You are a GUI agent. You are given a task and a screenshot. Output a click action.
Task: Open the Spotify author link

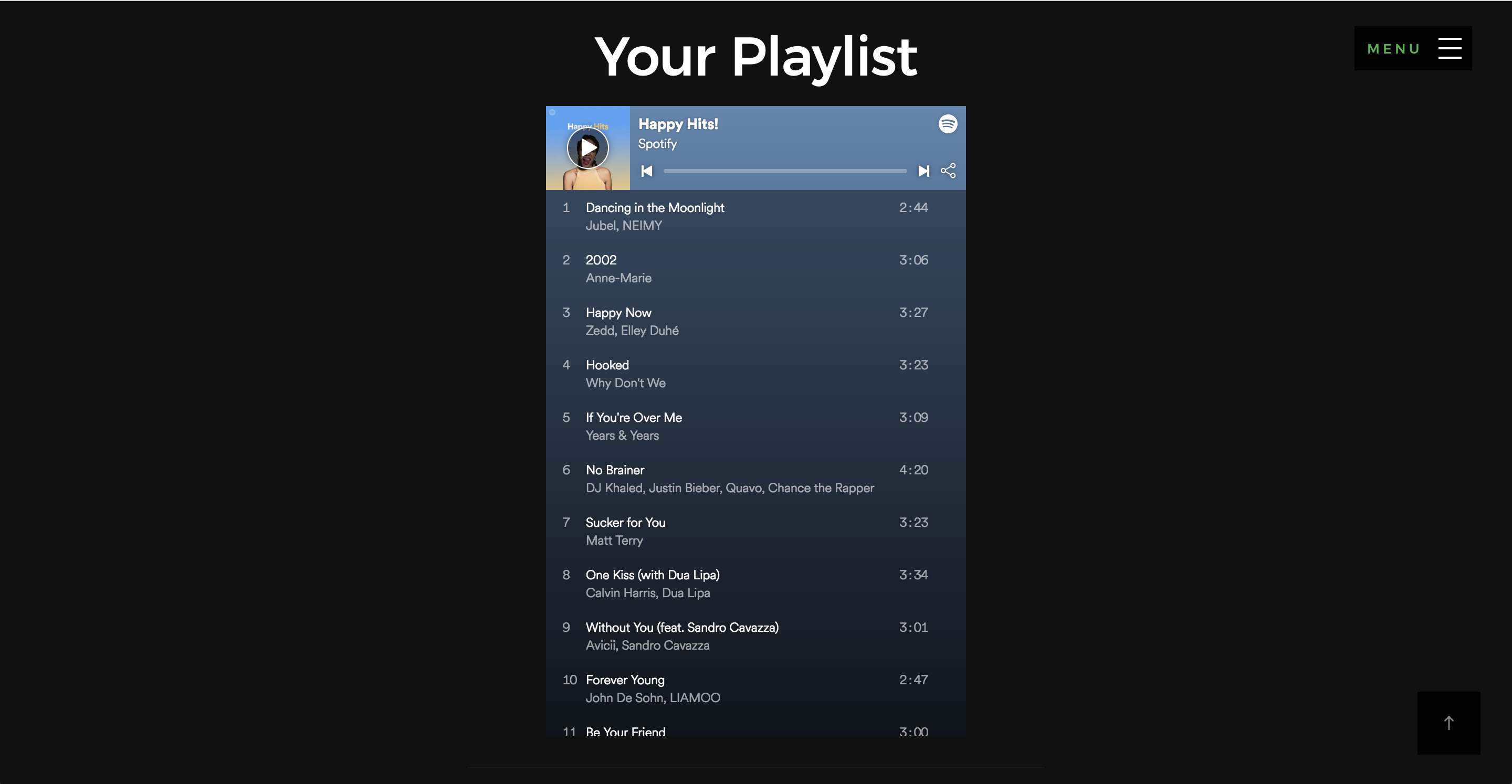click(x=657, y=144)
